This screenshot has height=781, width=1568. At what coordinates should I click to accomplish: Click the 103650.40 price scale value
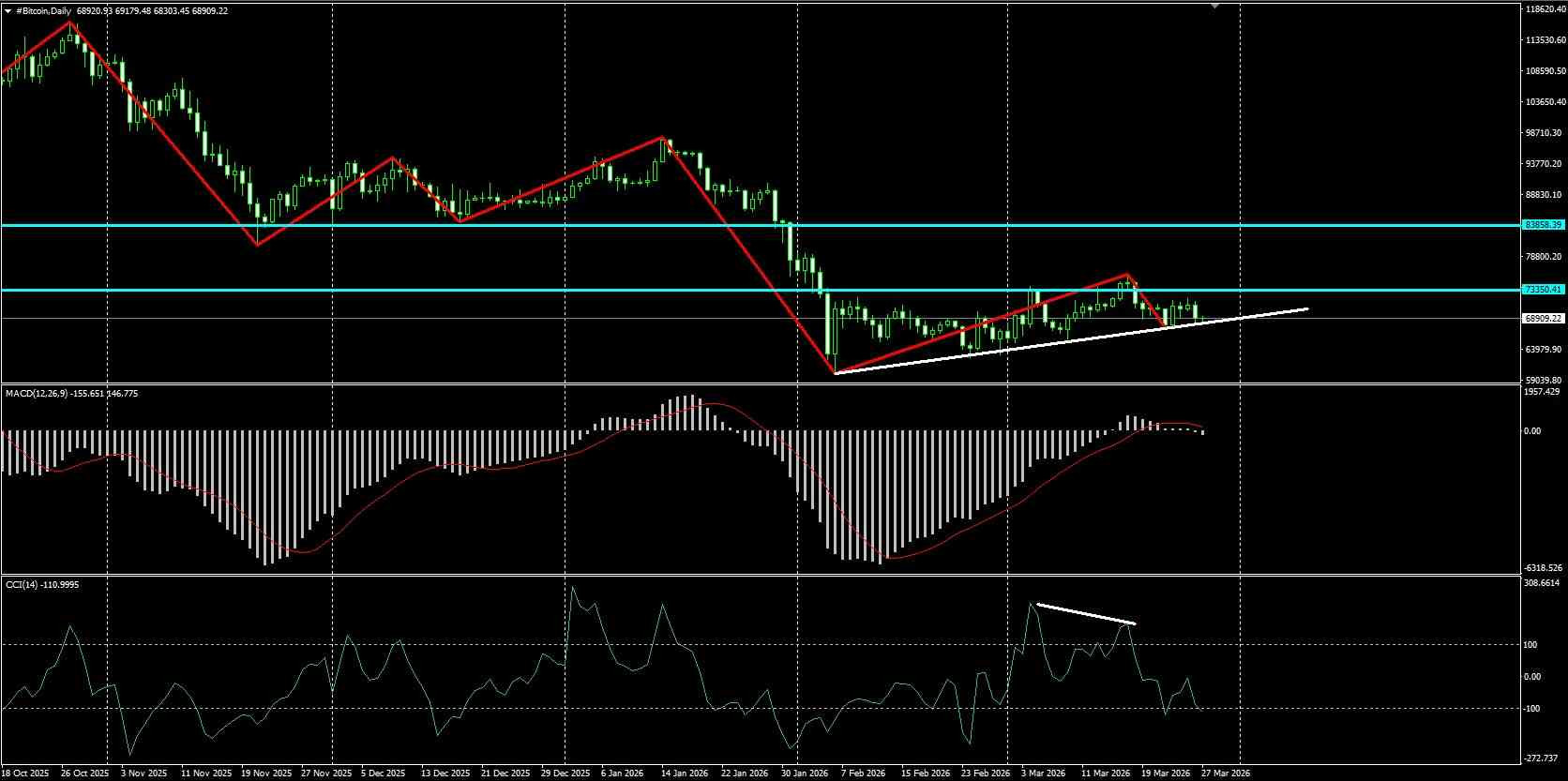pos(1545,101)
